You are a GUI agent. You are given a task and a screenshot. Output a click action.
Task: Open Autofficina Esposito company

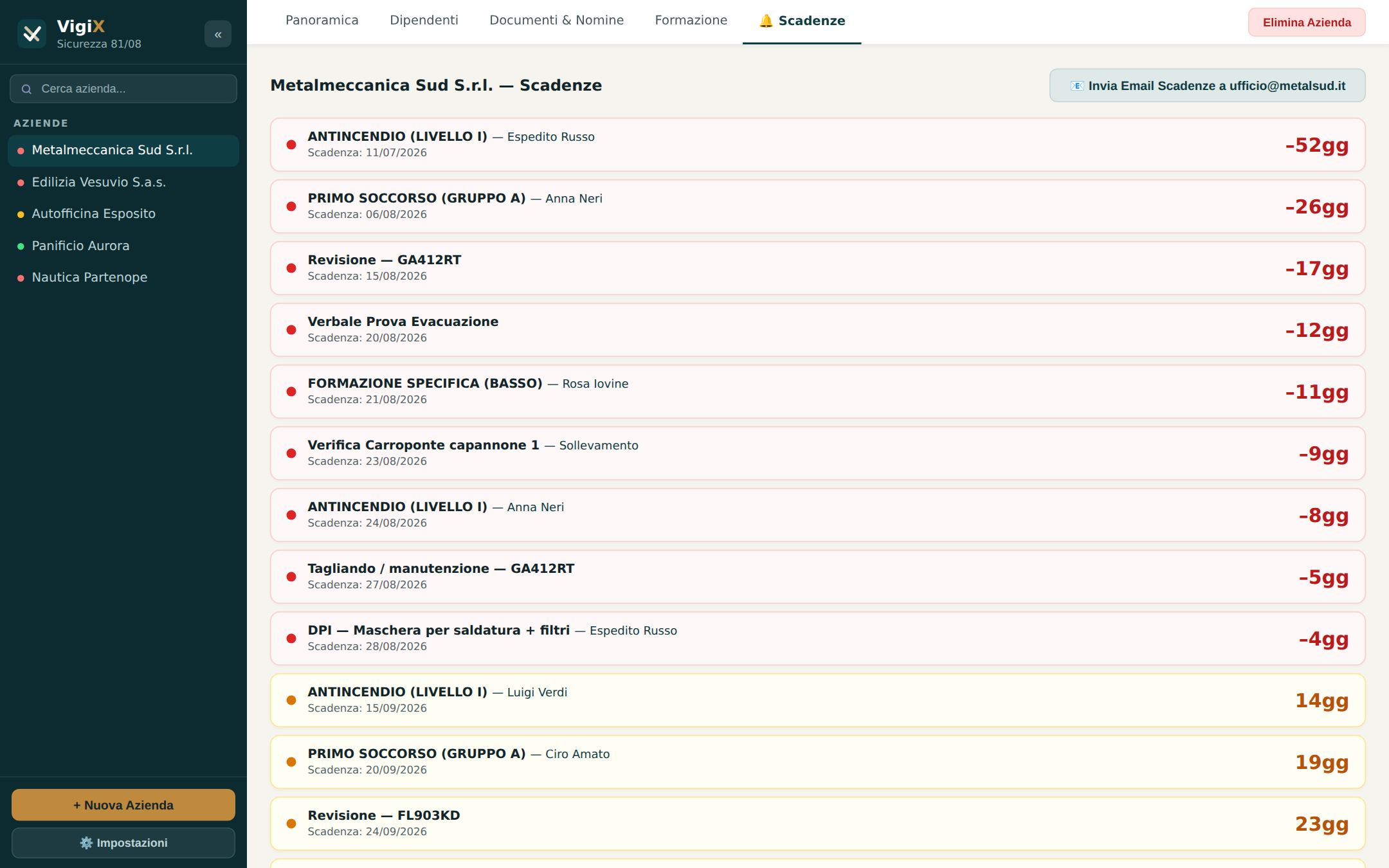[x=123, y=214]
